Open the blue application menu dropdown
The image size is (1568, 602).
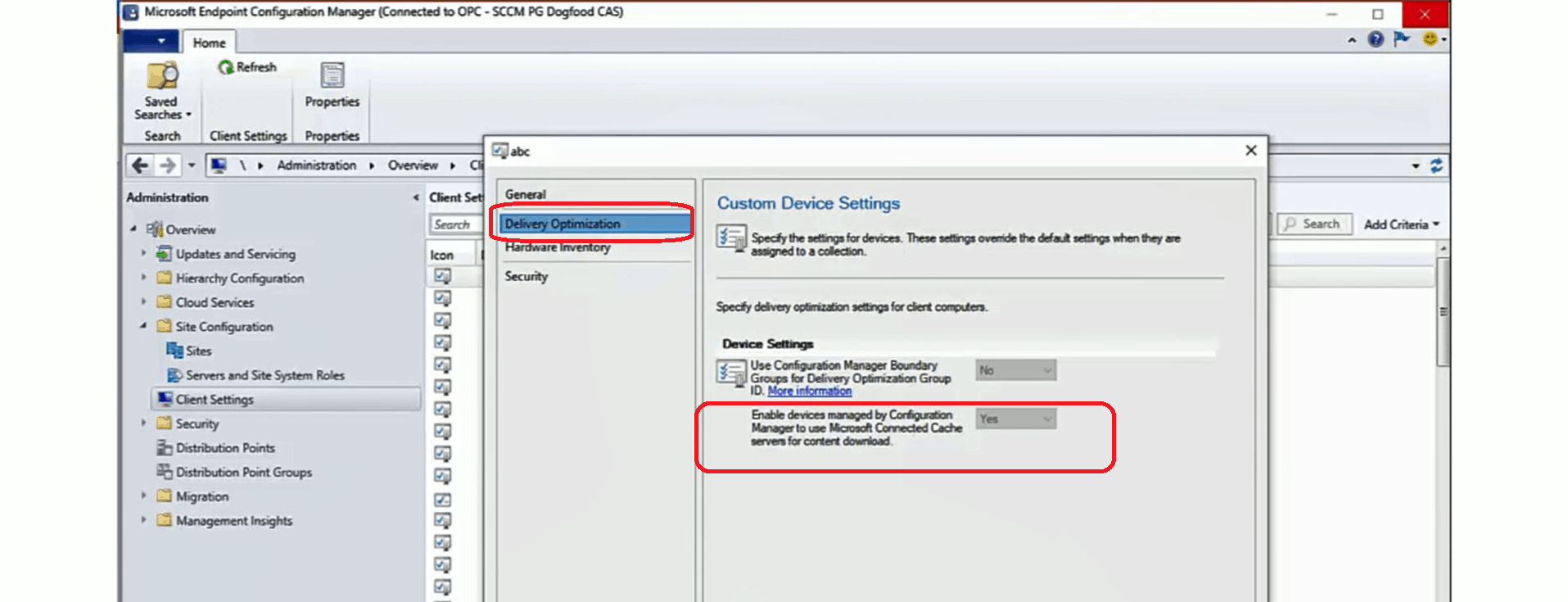pos(151,41)
